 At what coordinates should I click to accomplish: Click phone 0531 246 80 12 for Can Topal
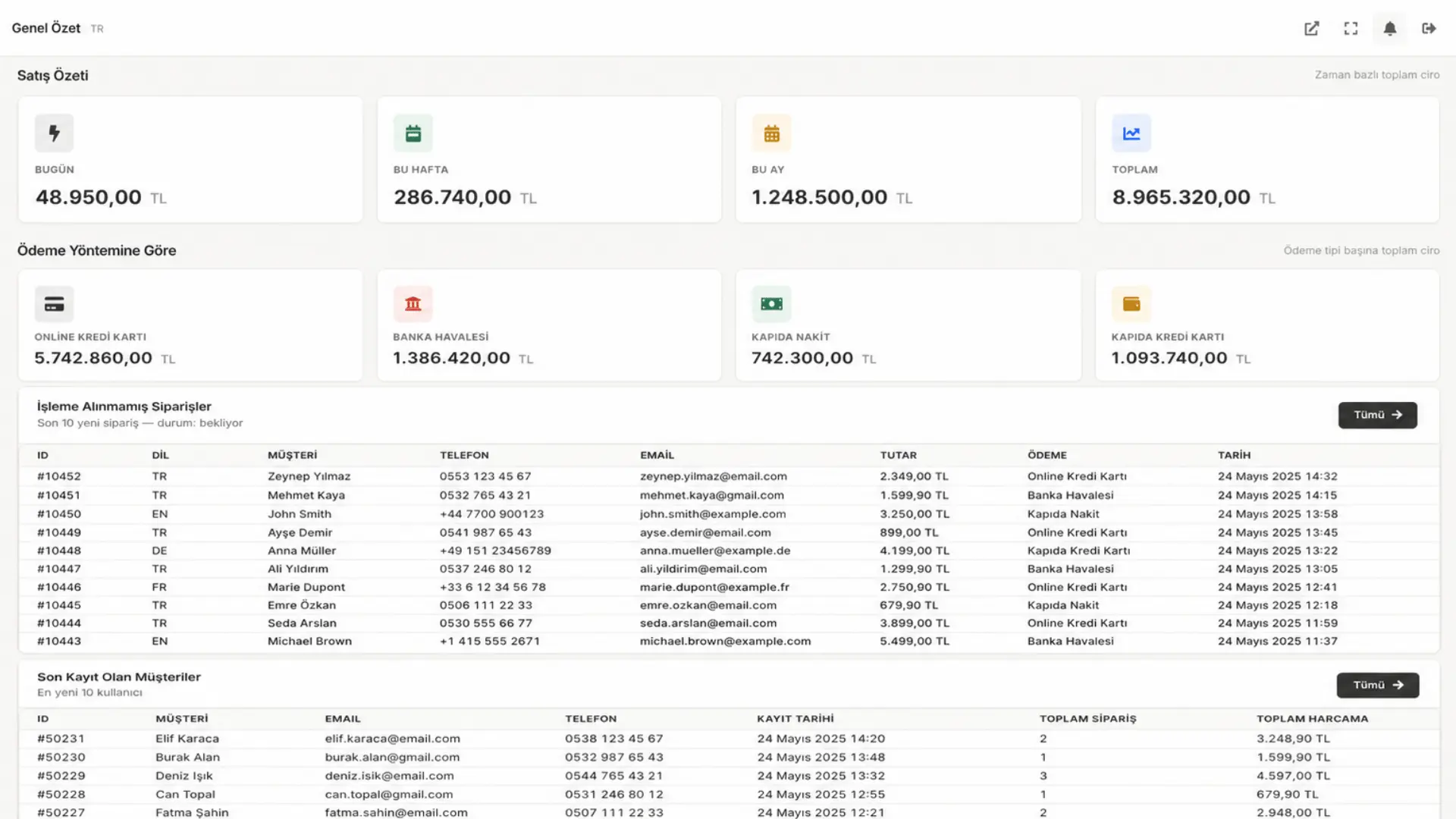tap(614, 794)
